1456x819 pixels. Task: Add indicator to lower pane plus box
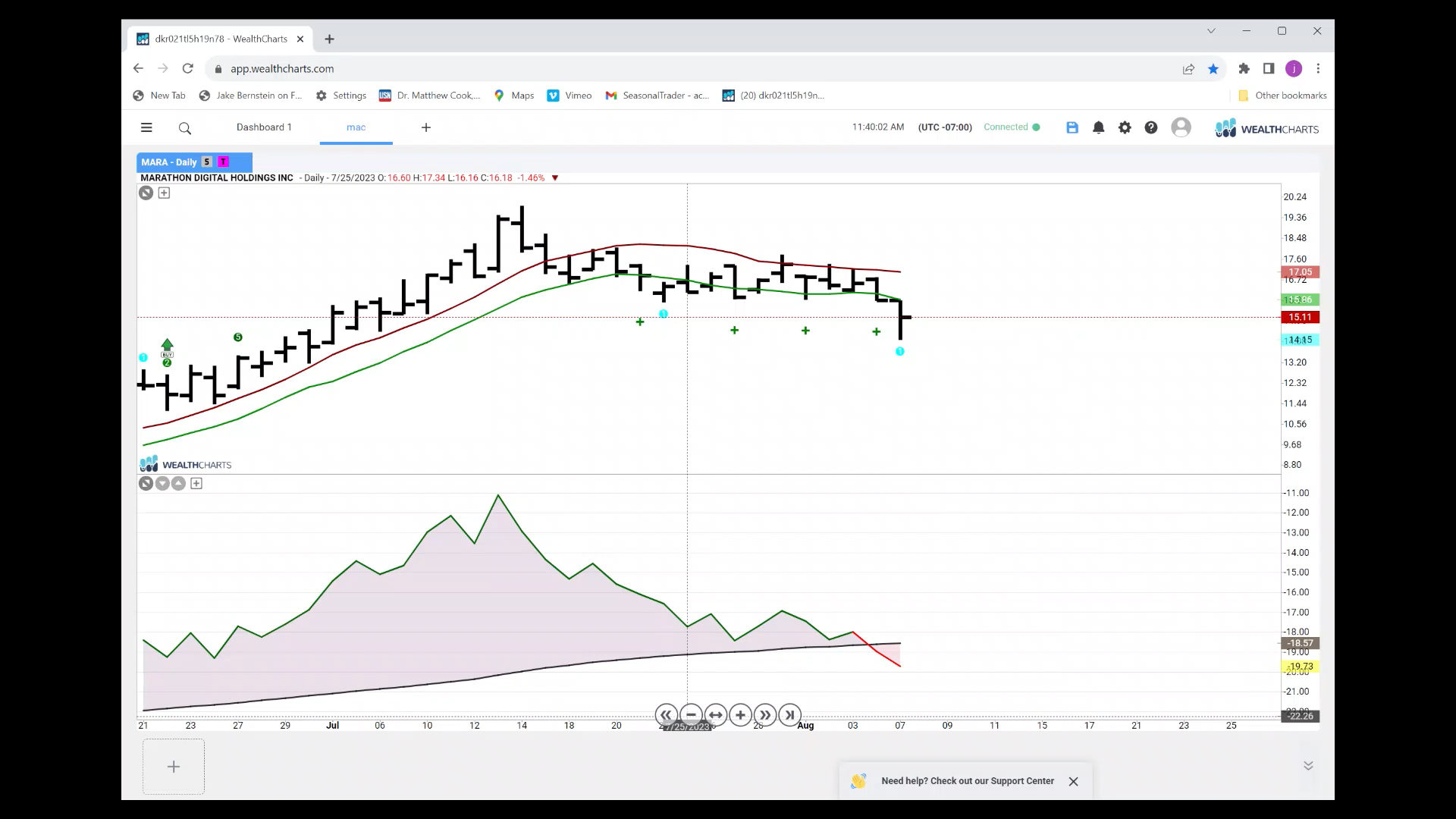tap(196, 483)
